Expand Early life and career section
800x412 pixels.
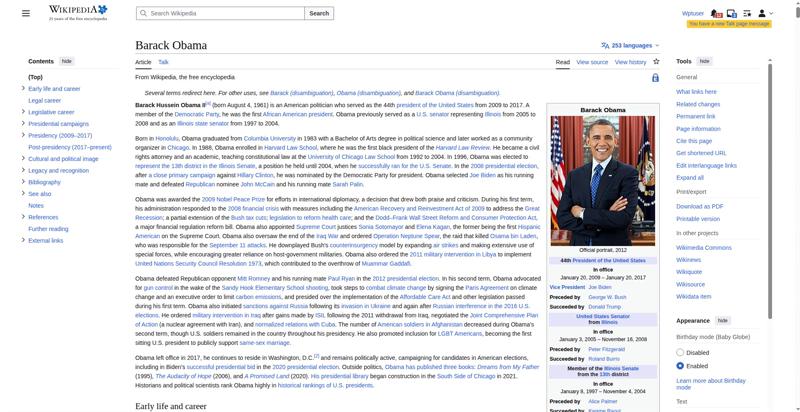click(x=23, y=89)
